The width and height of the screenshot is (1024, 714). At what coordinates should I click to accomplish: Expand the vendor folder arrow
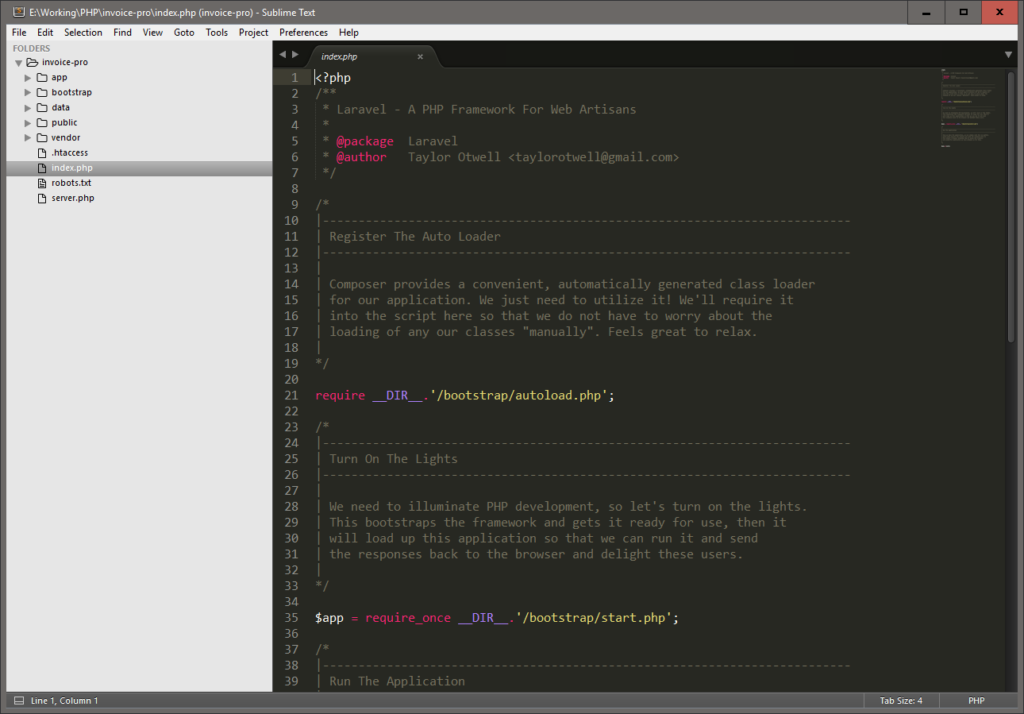(x=28, y=138)
